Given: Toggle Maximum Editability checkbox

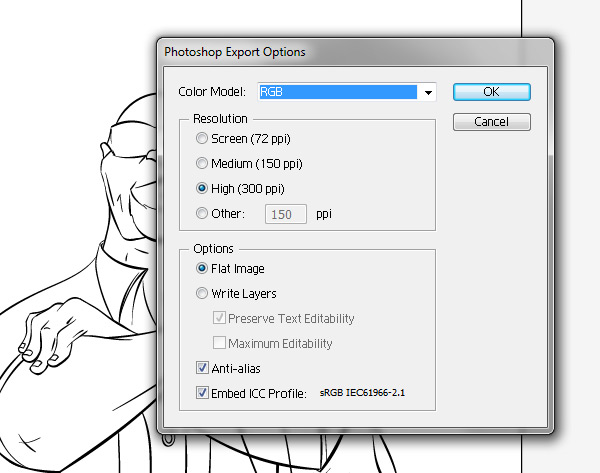Looking at the screenshot, I should 220,343.
